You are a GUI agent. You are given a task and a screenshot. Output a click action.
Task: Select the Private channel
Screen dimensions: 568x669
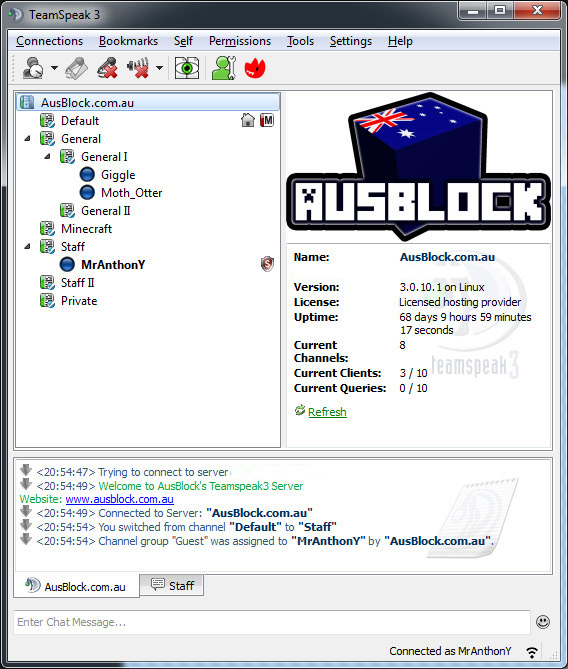(79, 300)
